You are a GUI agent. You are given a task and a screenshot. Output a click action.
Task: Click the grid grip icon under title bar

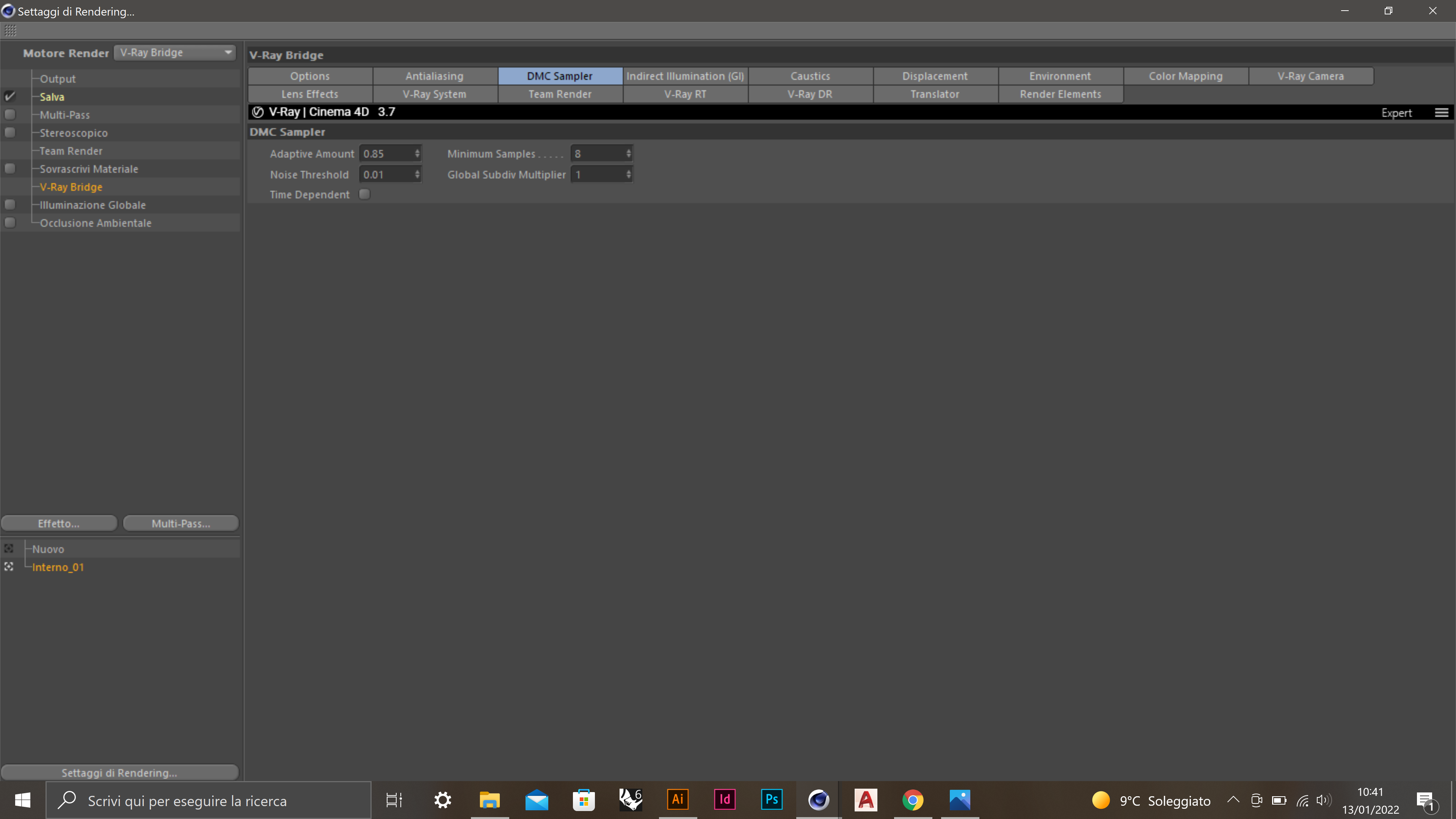10,30
